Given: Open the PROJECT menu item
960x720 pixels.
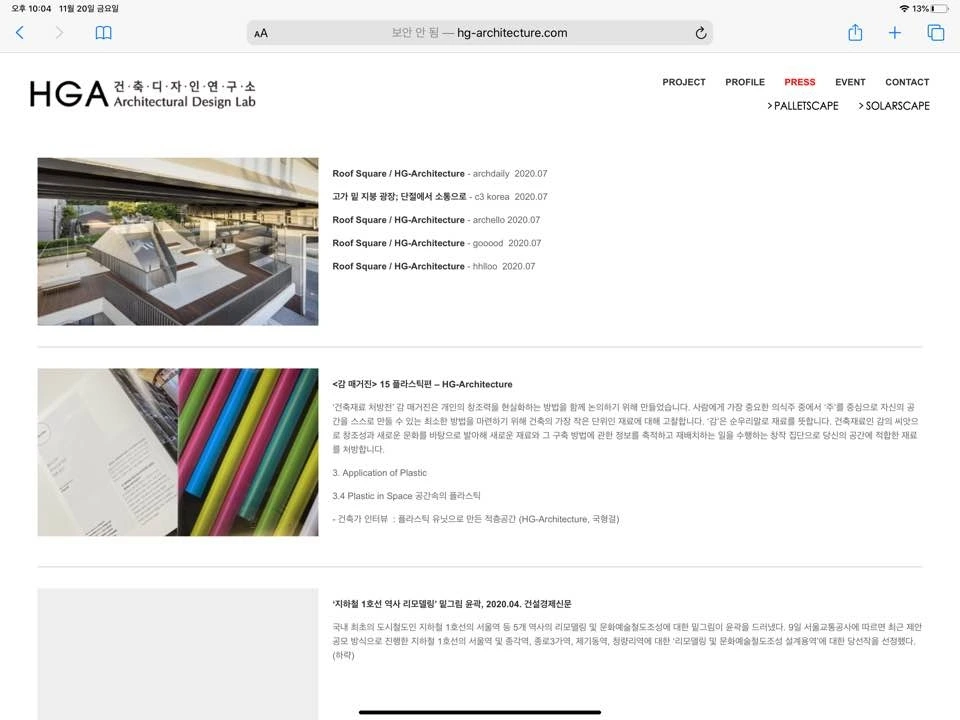Looking at the screenshot, I should [x=684, y=82].
